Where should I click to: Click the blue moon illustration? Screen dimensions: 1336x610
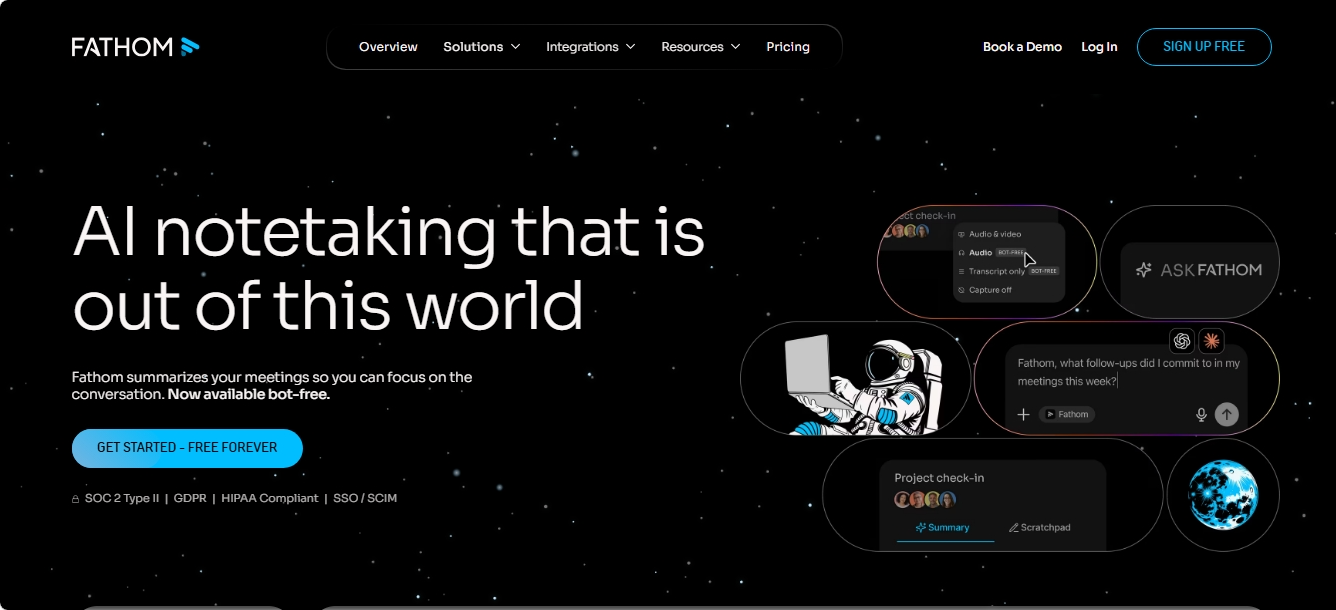(x=1223, y=495)
